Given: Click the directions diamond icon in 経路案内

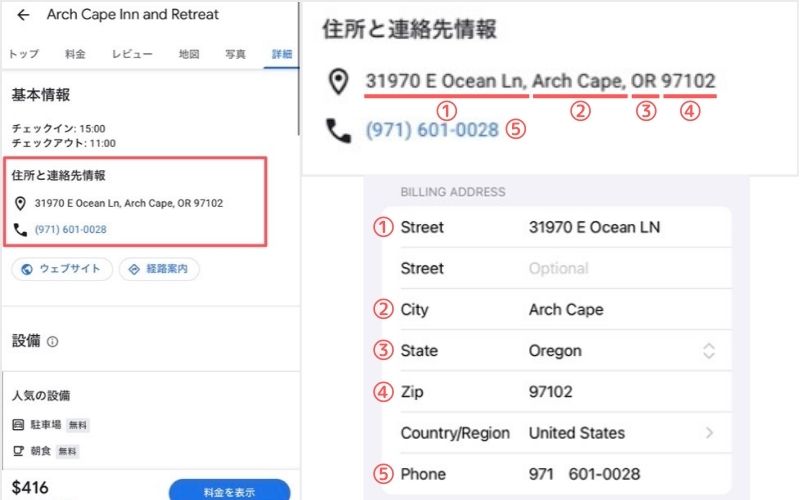Looking at the screenshot, I should [134, 269].
